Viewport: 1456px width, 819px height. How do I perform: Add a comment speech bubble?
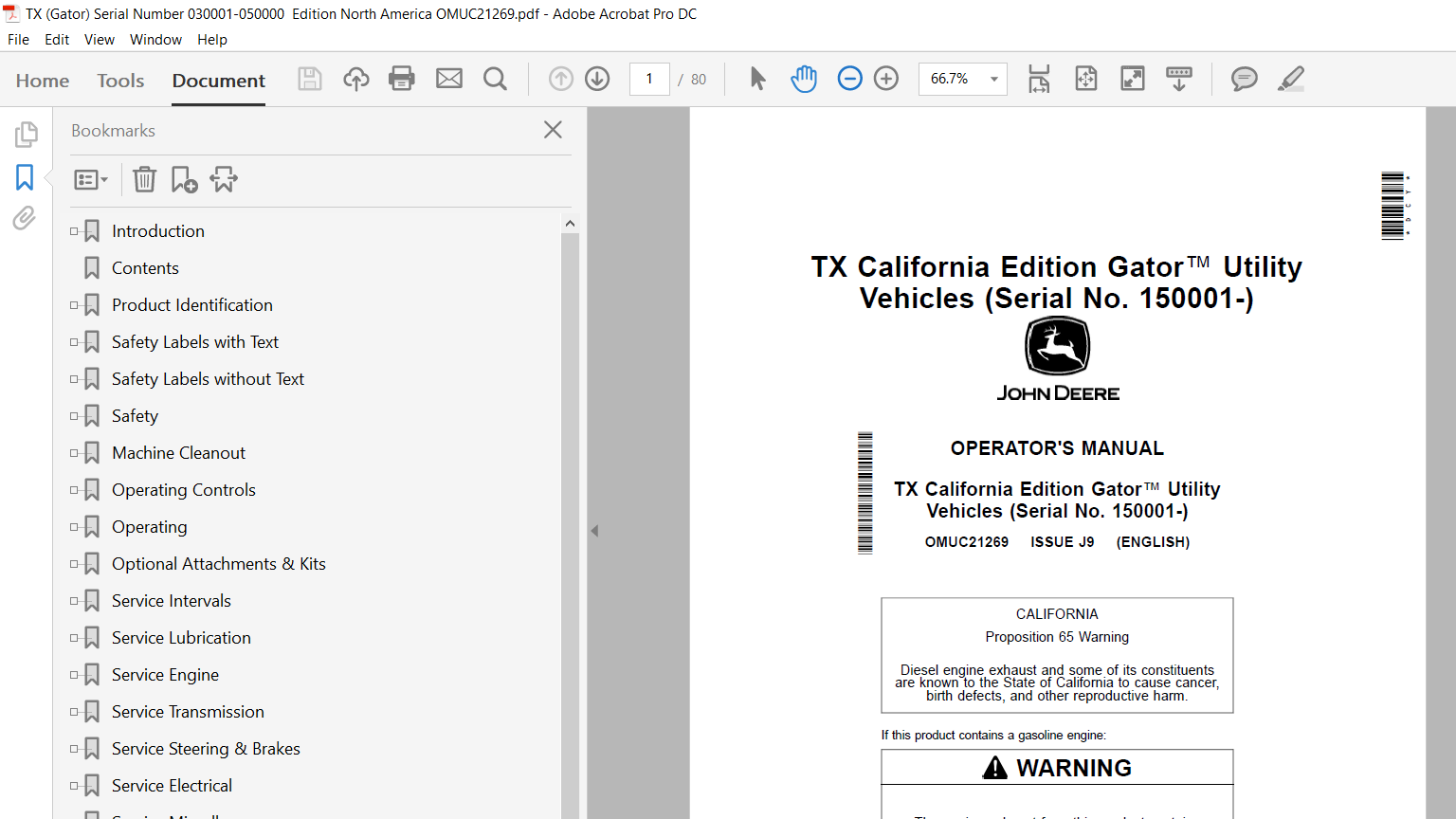(1245, 79)
